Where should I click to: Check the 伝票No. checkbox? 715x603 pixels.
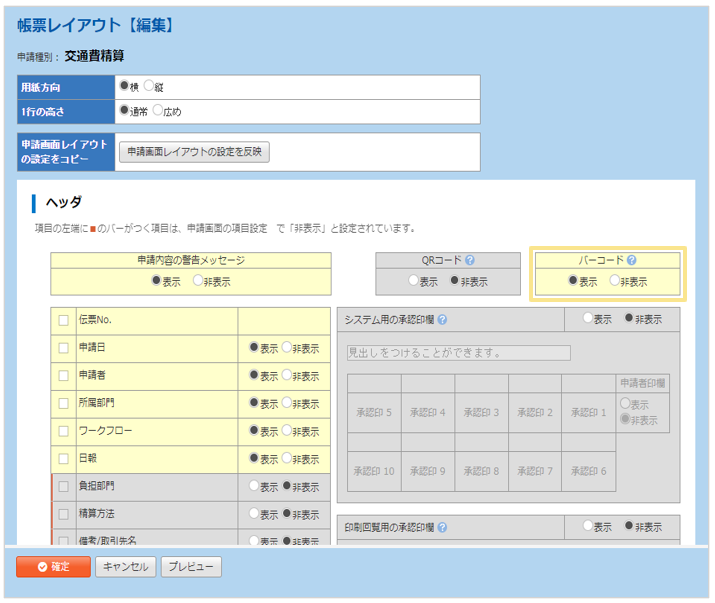64,321
